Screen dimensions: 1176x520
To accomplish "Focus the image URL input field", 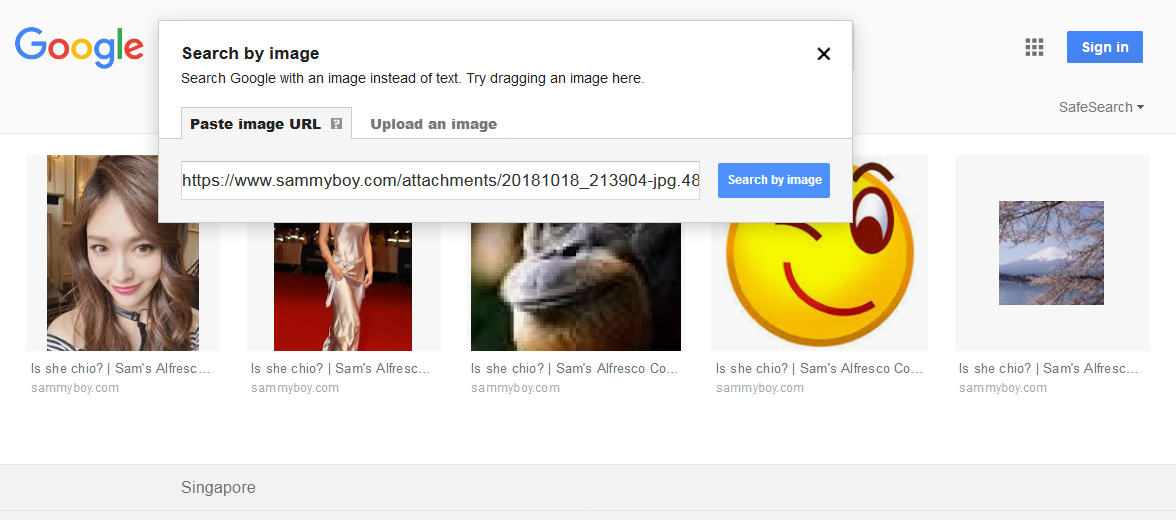I will point(440,180).
